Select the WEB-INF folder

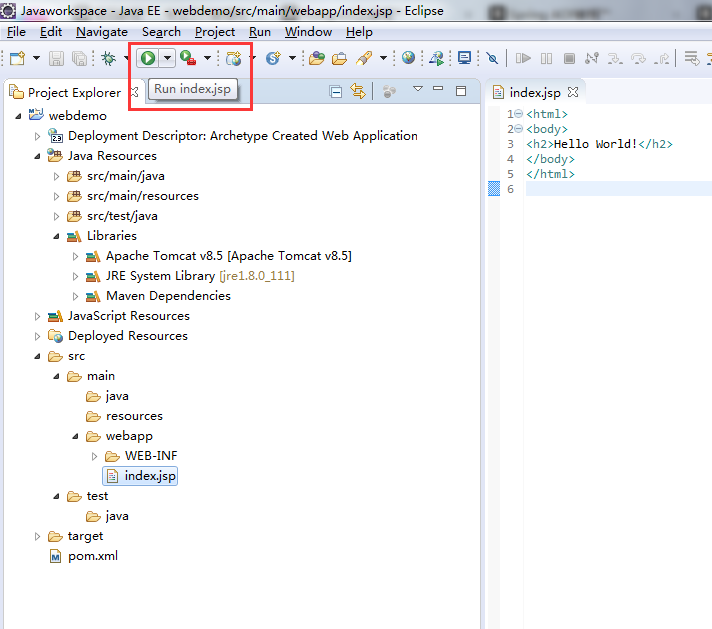tap(141, 456)
